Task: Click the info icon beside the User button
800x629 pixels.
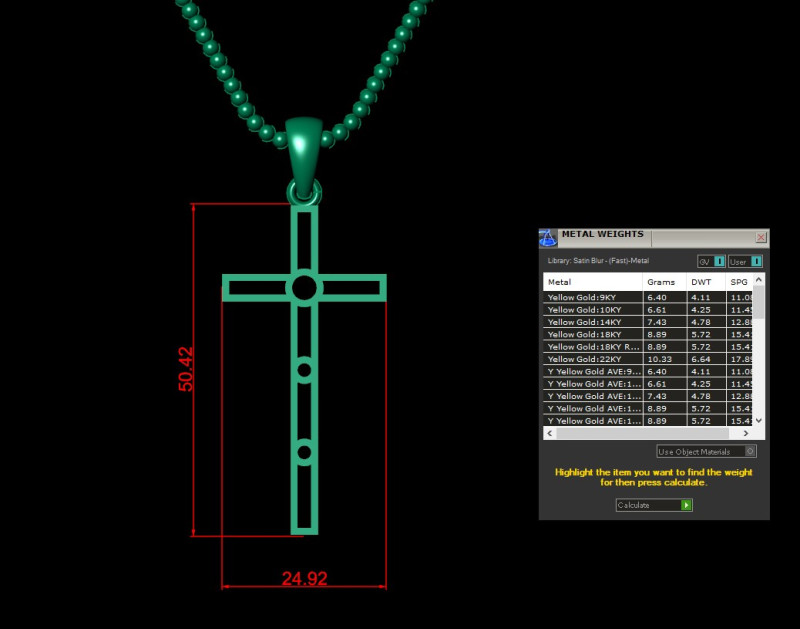Action: click(x=758, y=261)
